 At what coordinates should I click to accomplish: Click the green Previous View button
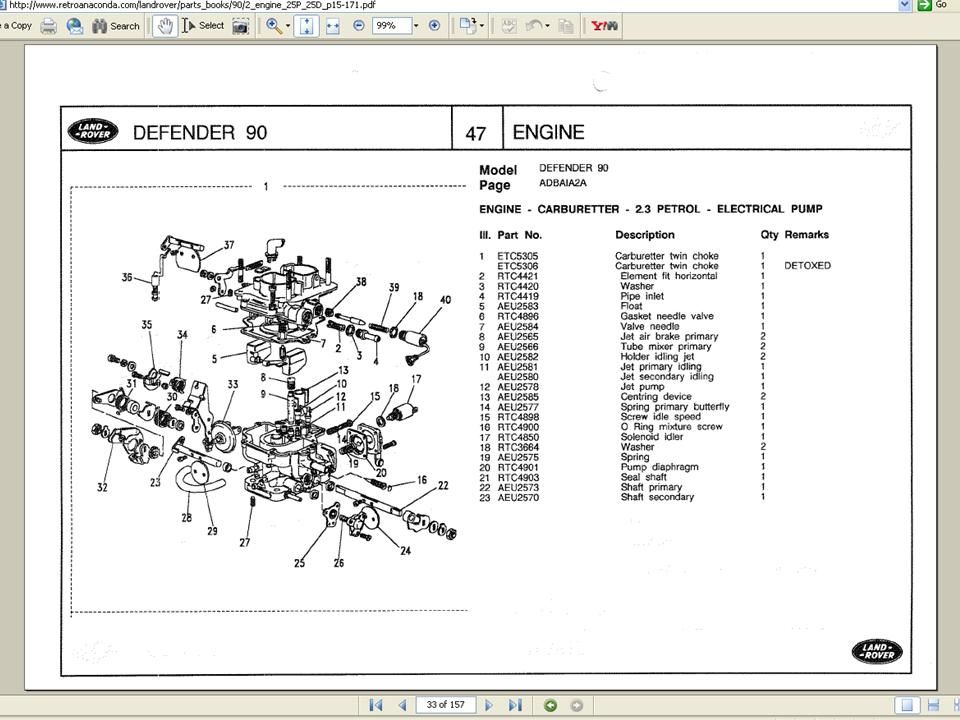pyautogui.click(x=550, y=705)
